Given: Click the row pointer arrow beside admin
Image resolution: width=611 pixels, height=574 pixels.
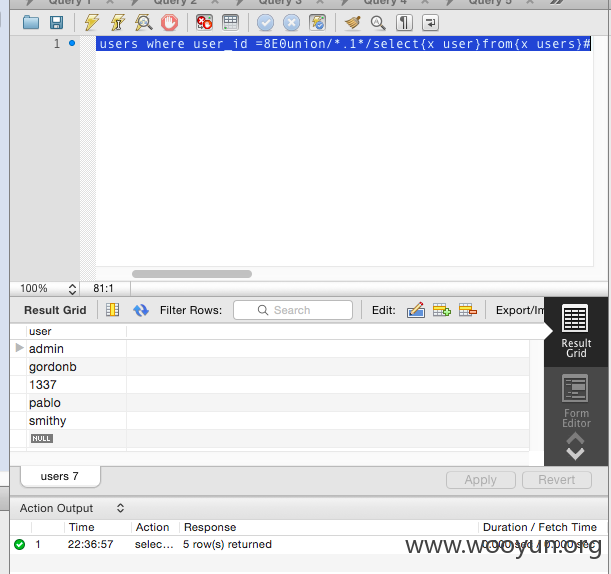Looking at the screenshot, I should point(19,348).
